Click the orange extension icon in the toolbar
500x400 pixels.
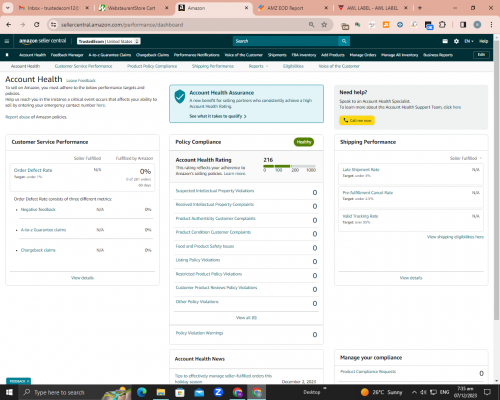(x=386, y=25)
